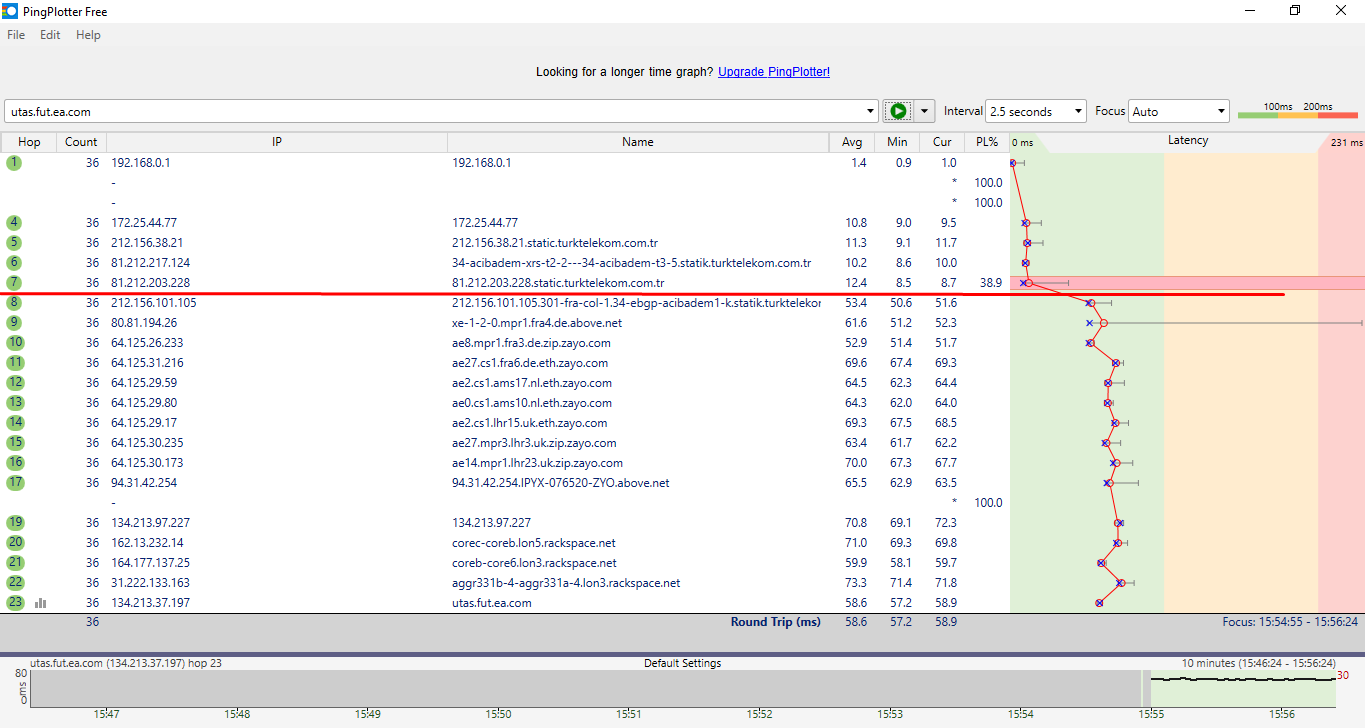Select name corec-coreb.lon5.rackspace.net
This screenshot has height=728, width=1365.
pyautogui.click(x=534, y=542)
